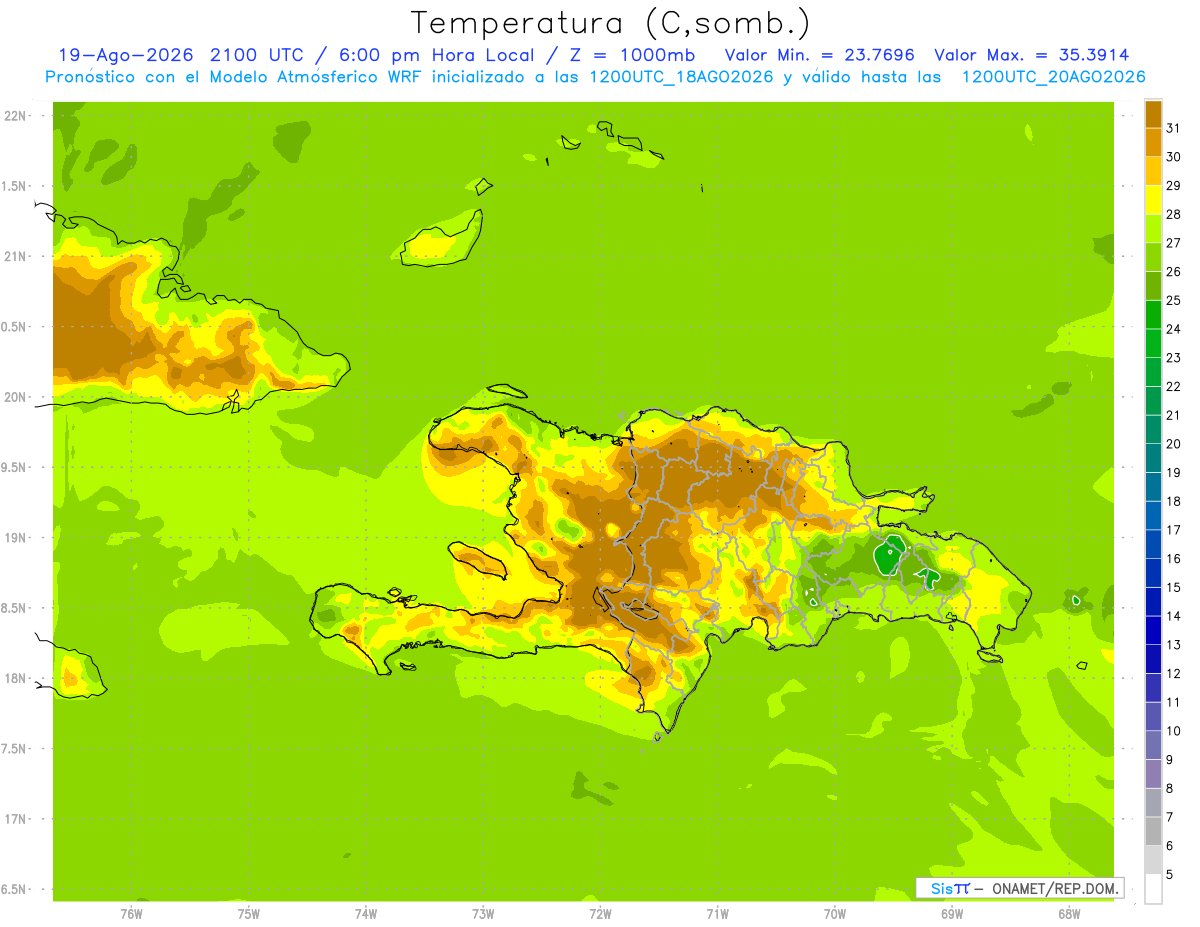Viewport: 1200px width, 927px height.
Task: Click the "5" label on the color scale
Action: tap(1170, 875)
